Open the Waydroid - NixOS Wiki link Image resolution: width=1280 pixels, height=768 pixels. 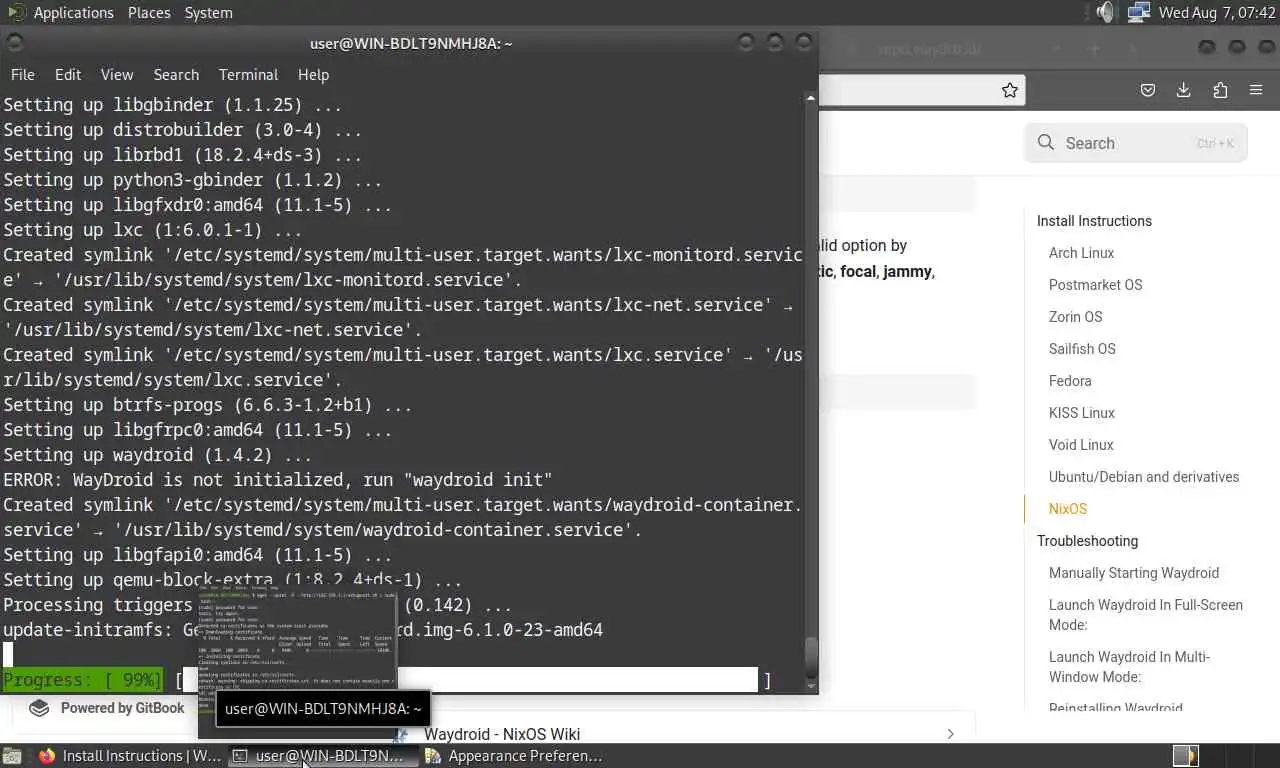[502, 734]
